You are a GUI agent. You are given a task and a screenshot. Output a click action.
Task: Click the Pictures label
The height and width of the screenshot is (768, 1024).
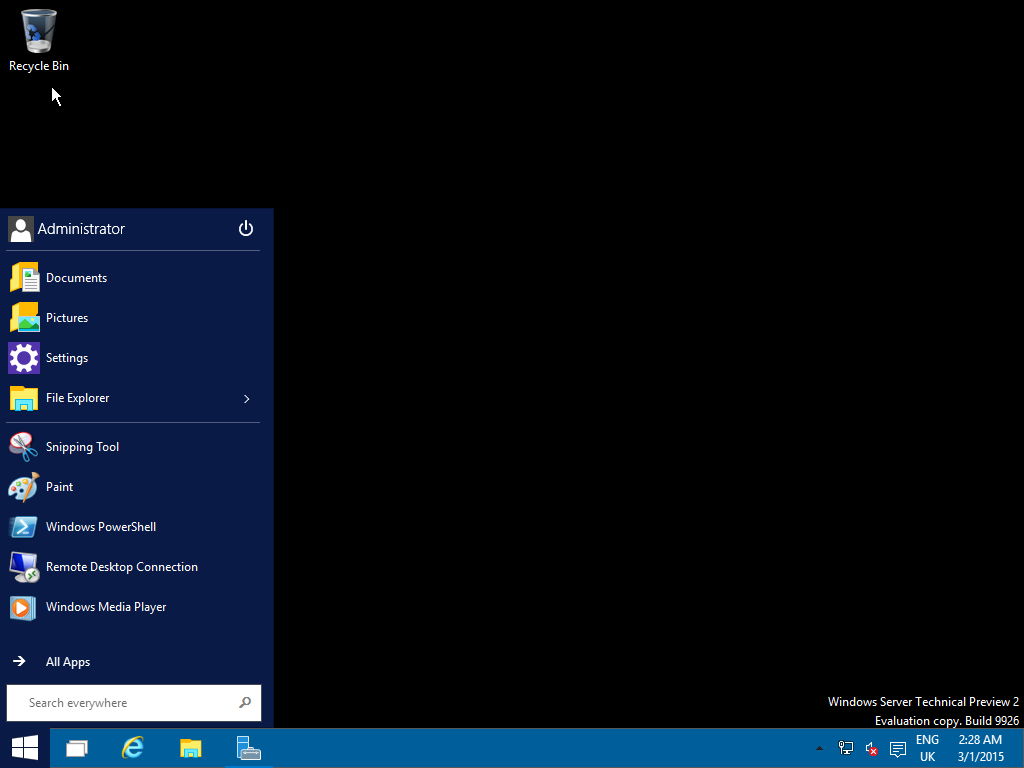(x=67, y=317)
